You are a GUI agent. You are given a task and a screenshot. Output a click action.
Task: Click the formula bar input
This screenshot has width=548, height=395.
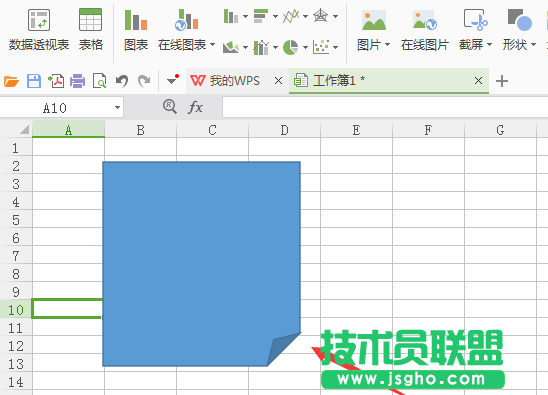pos(385,107)
